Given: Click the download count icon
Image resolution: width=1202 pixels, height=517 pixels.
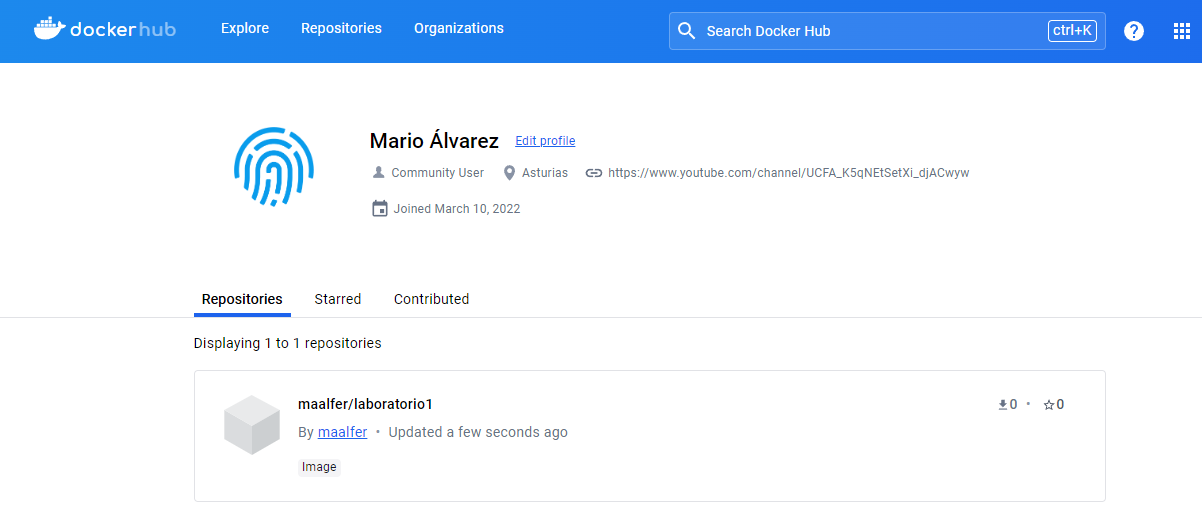Looking at the screenshot, I should pos(1002,405).
